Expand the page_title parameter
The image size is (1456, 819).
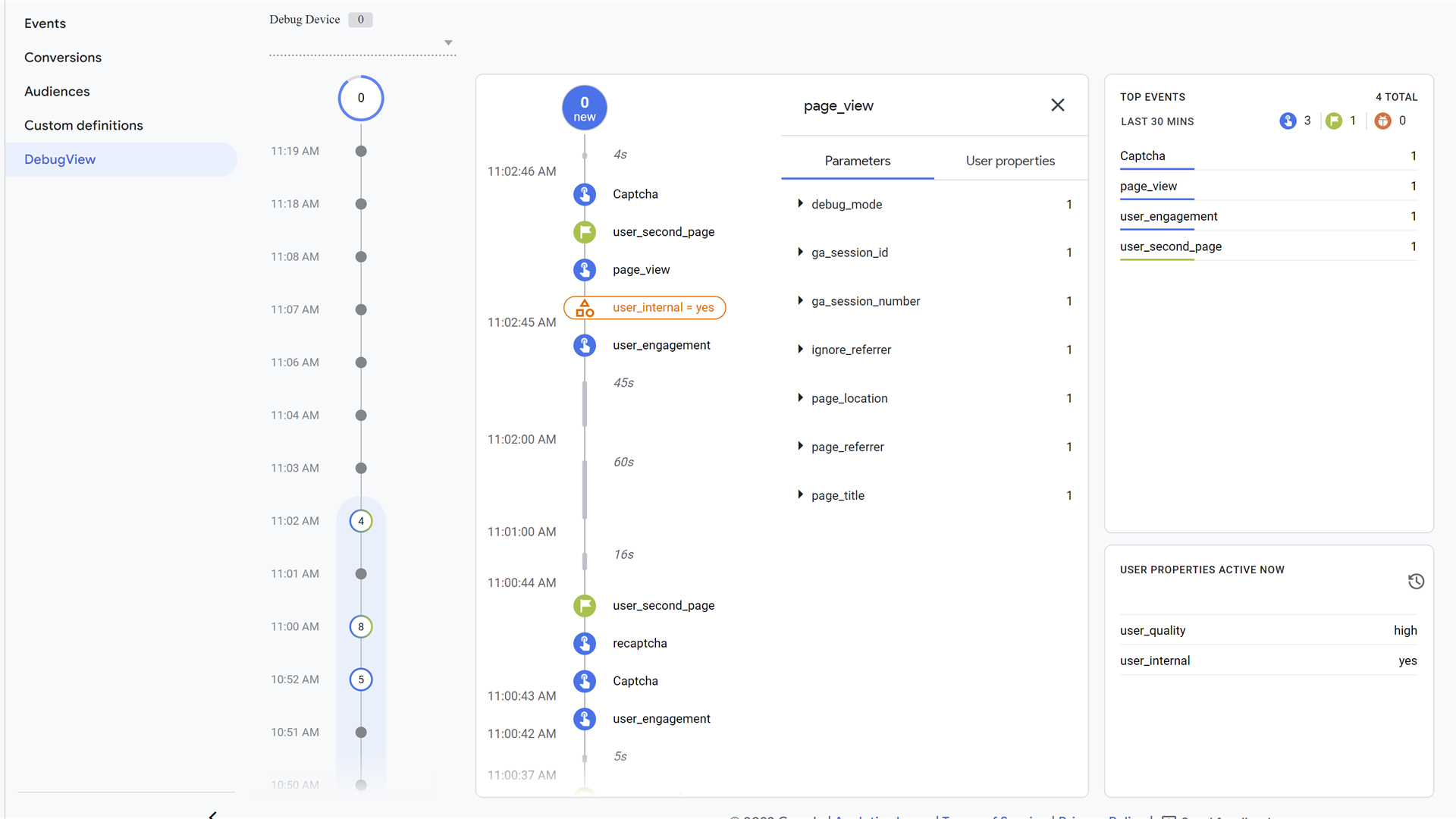tap(801, 495)
